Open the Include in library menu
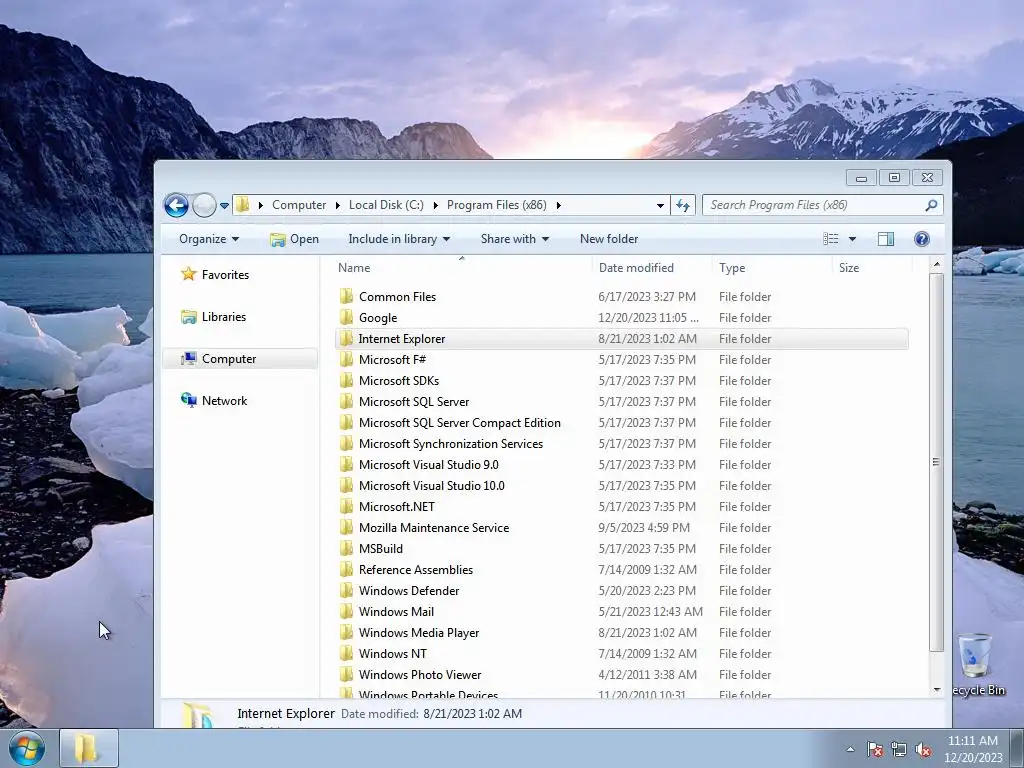The width and height of the screenshot is (1024, 768). [x=399, y=239]
